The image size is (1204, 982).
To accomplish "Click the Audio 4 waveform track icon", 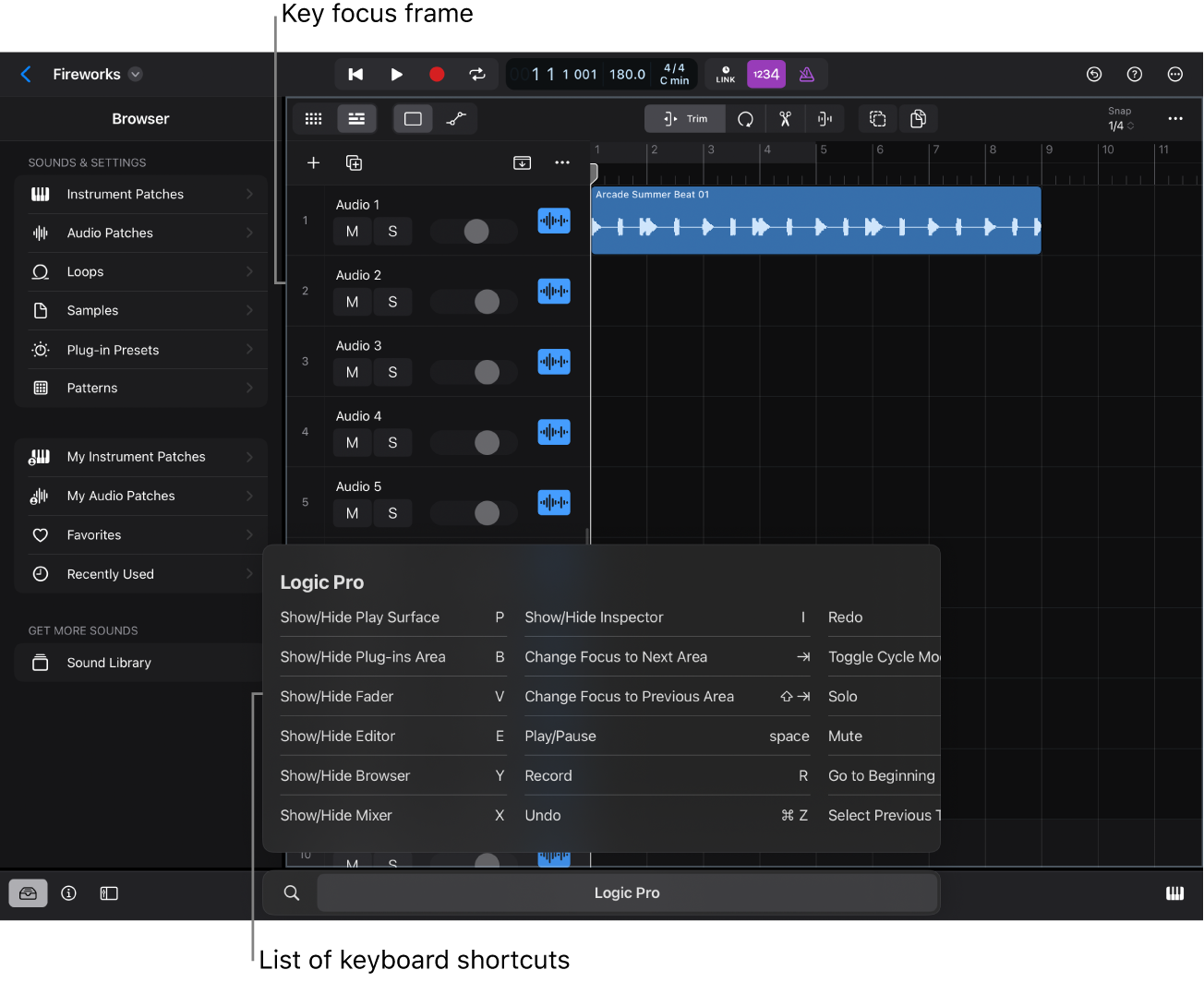I will click(x=554, y=432).
